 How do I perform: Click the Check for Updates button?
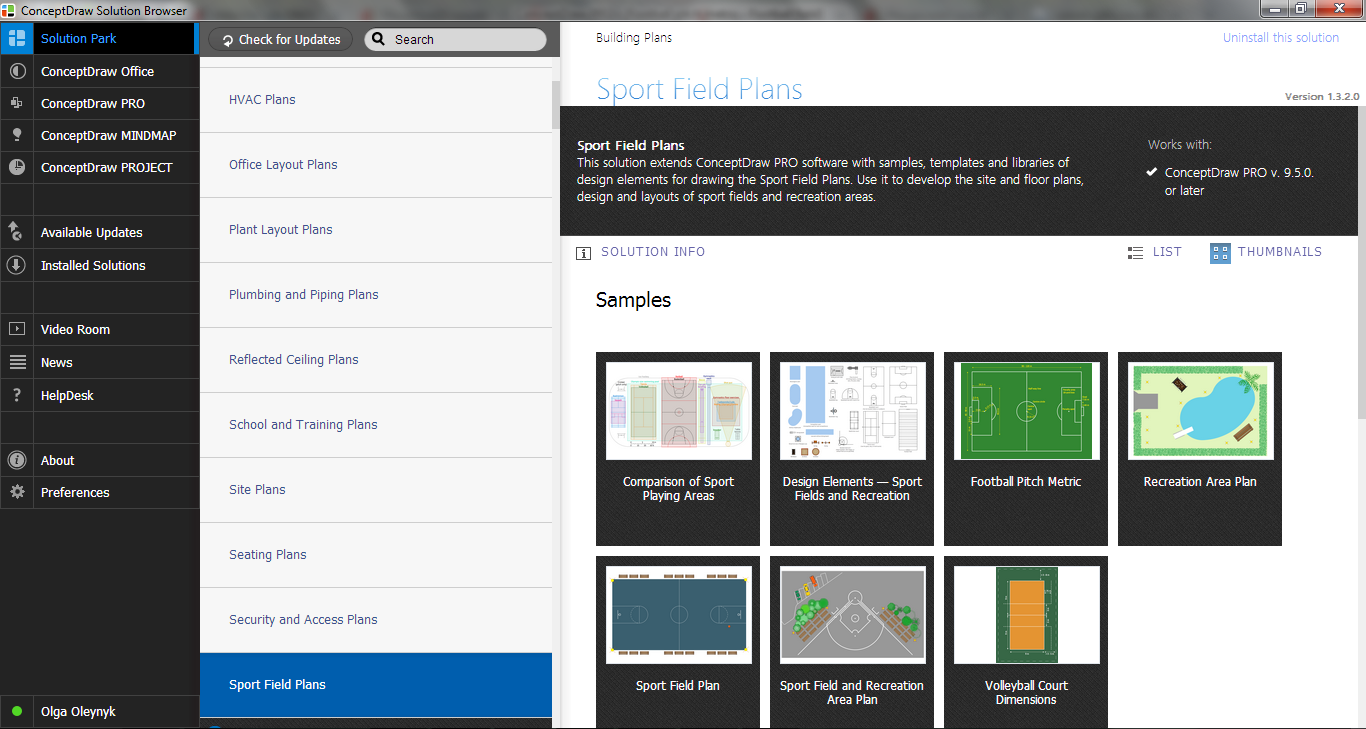280,40
